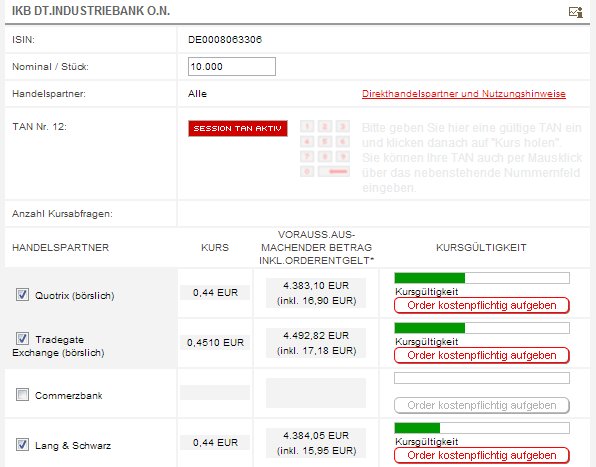Image resolution: width=596 pixels, height=467 pixels.
Task: Select ISIN value DE0008063306
Action: [x=225, y=40]
